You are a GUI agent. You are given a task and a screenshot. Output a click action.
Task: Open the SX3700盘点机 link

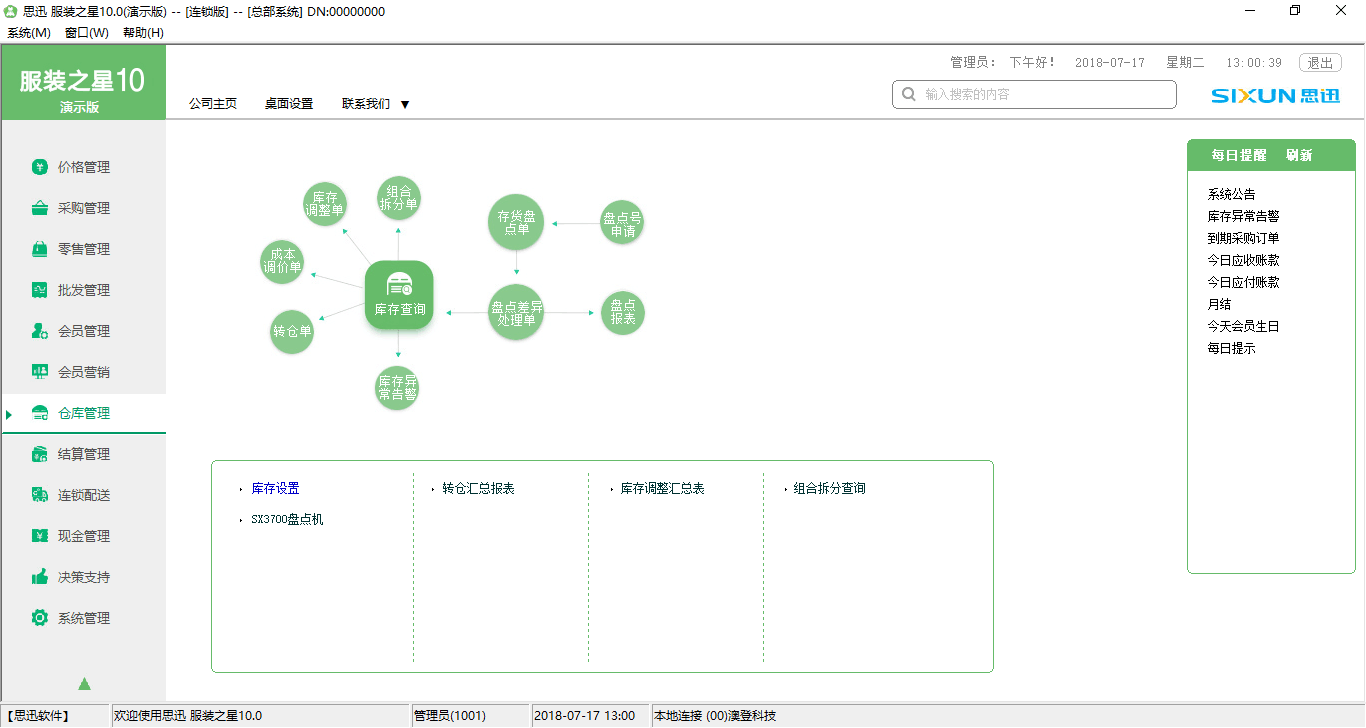(x=287, y=519)
